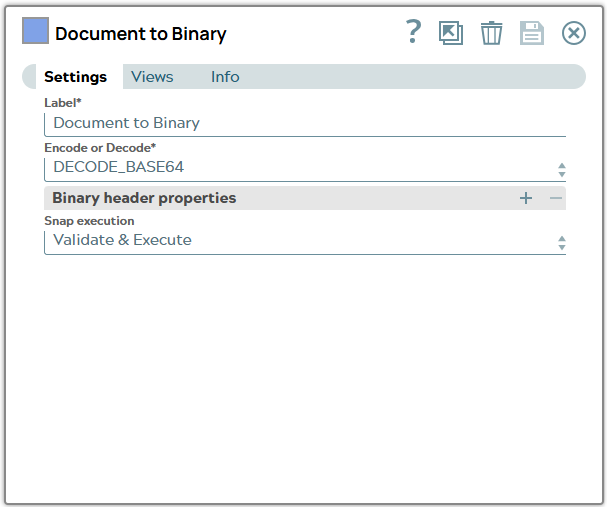Image resolution: width=607 pixels, height=507 pixels.
Task: Open the Info tab
Action: (x=225, y=77)
